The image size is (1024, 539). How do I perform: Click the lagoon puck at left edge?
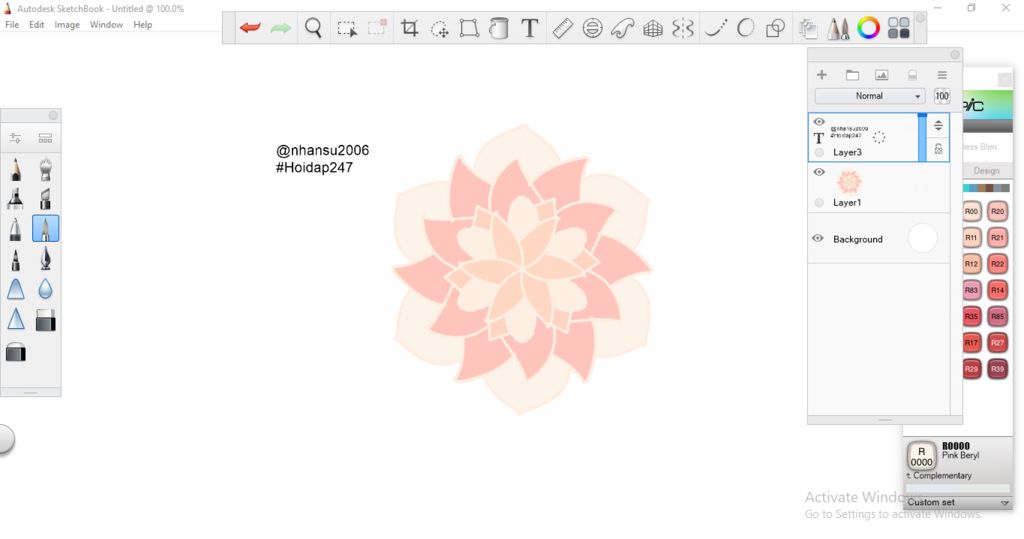(6, 440)
